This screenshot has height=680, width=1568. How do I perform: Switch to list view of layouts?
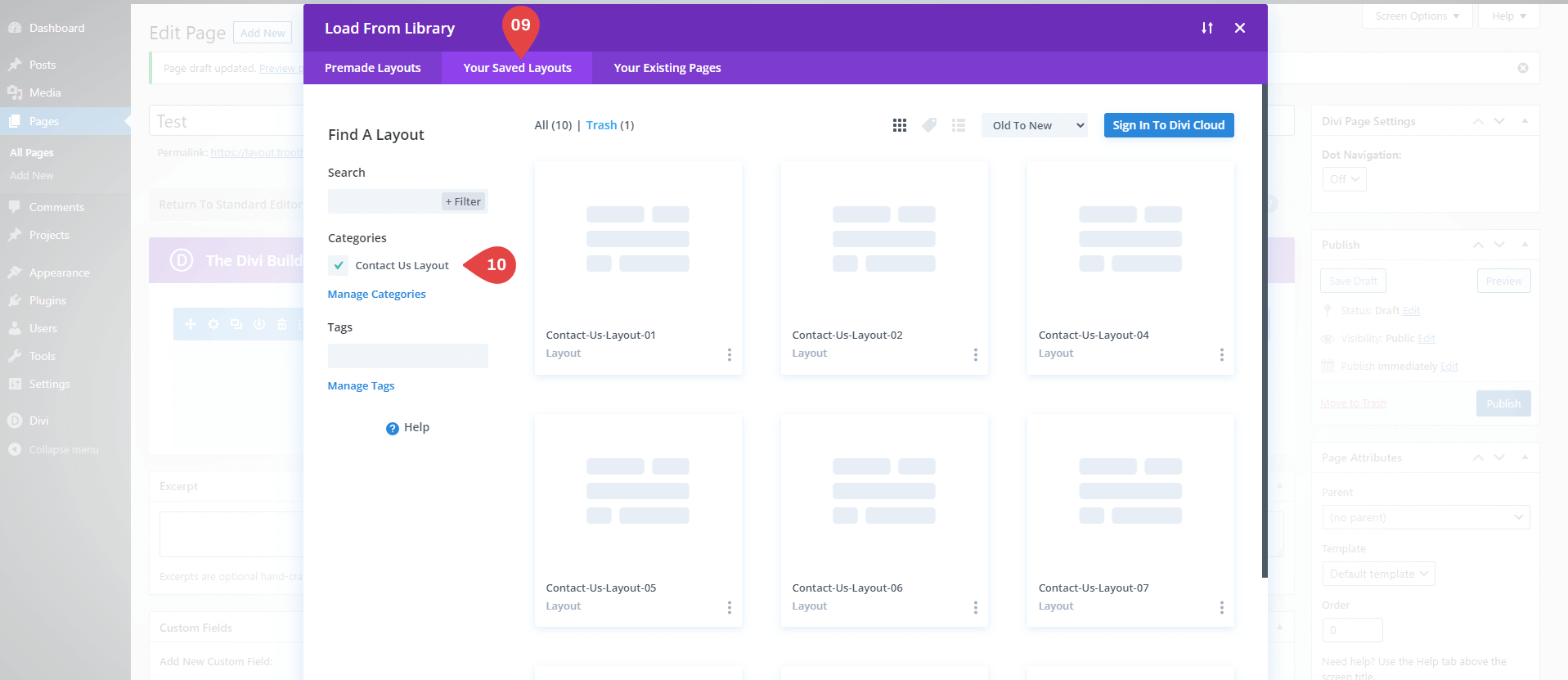click(x=959, y=125)
